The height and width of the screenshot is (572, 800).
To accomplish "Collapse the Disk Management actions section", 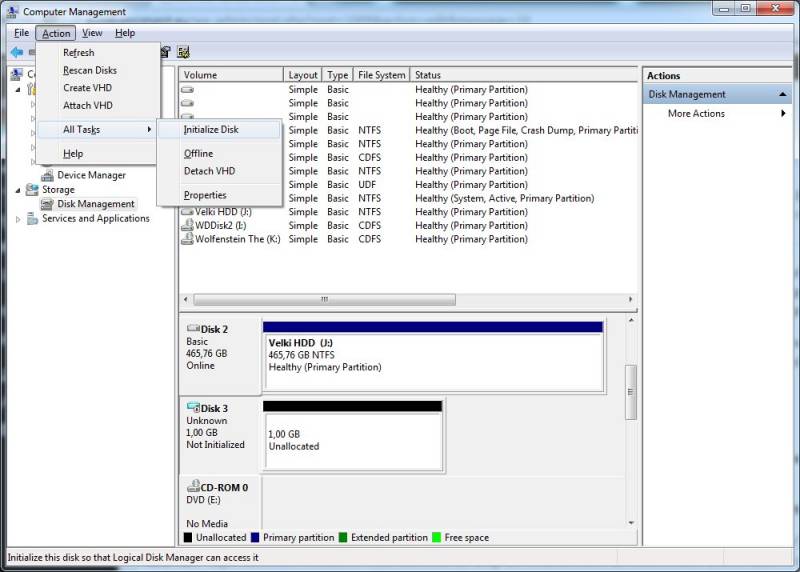I will pyautogui.click(x=783, y=94).
